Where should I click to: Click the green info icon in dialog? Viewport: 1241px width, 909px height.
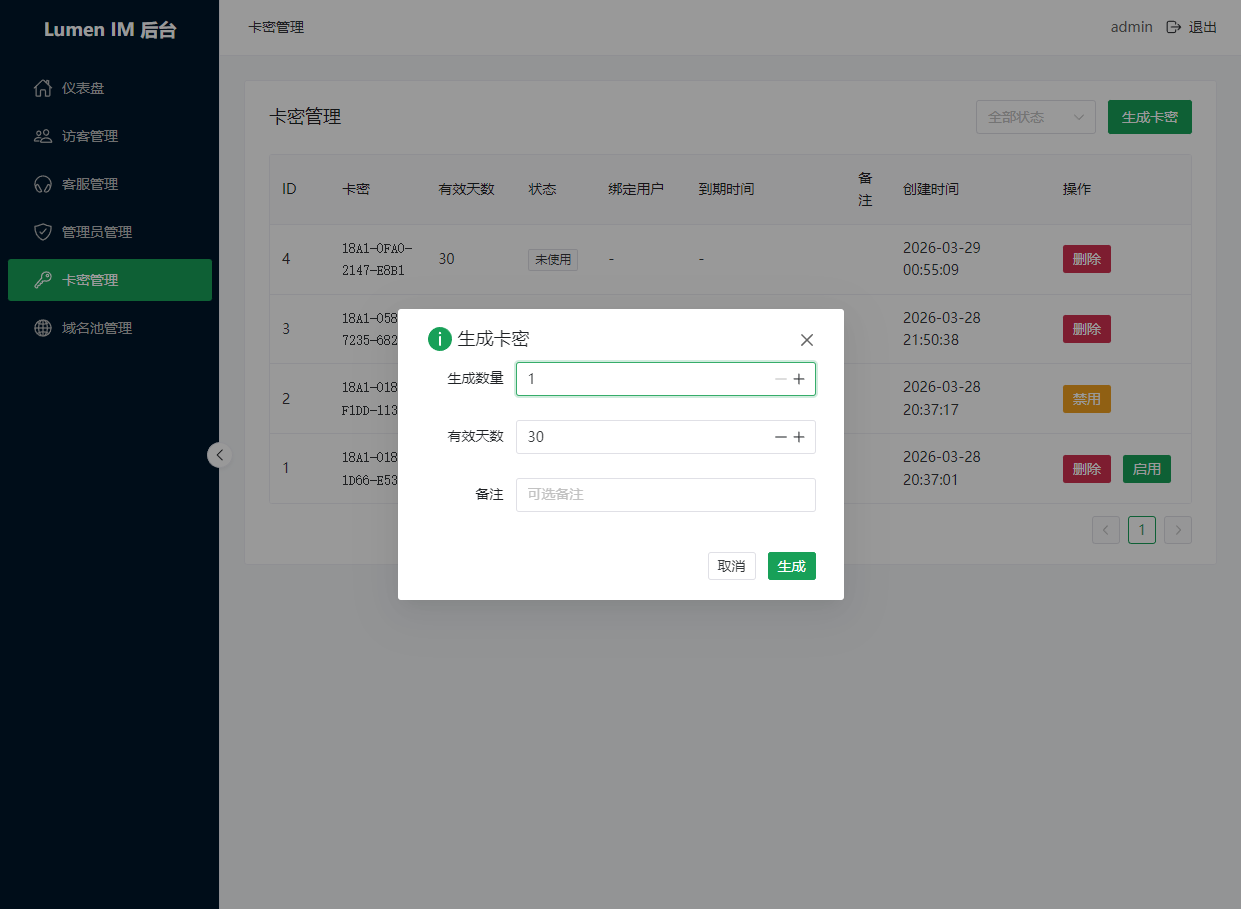(x=440, y=339)
